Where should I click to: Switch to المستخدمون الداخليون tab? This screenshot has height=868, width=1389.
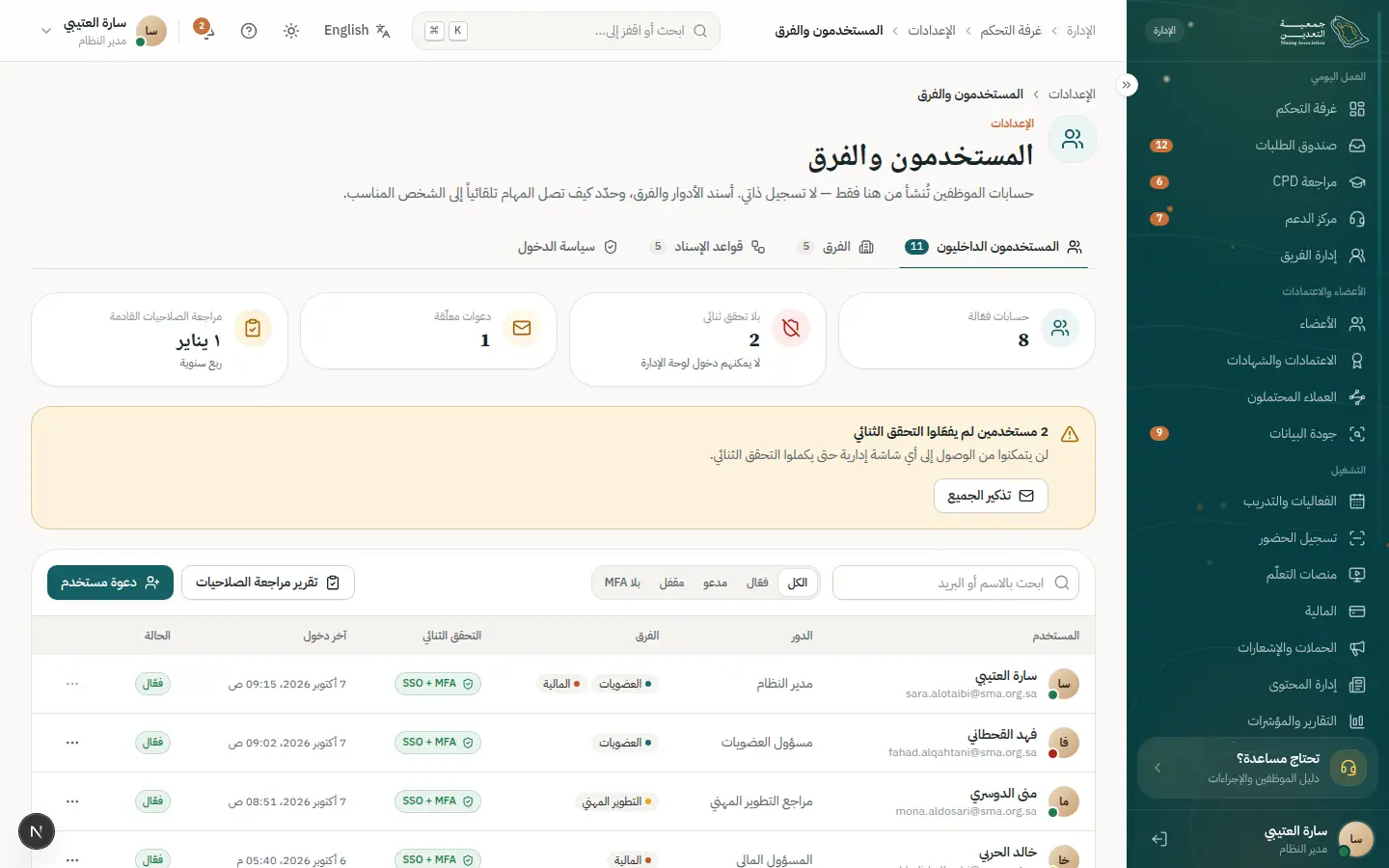point(994,247)
